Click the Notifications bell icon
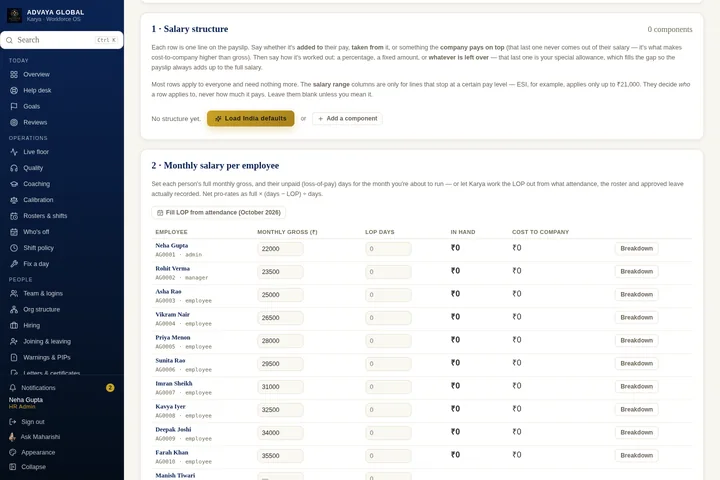The width and height of the screenshot is (720, 480). click(12, 388)
